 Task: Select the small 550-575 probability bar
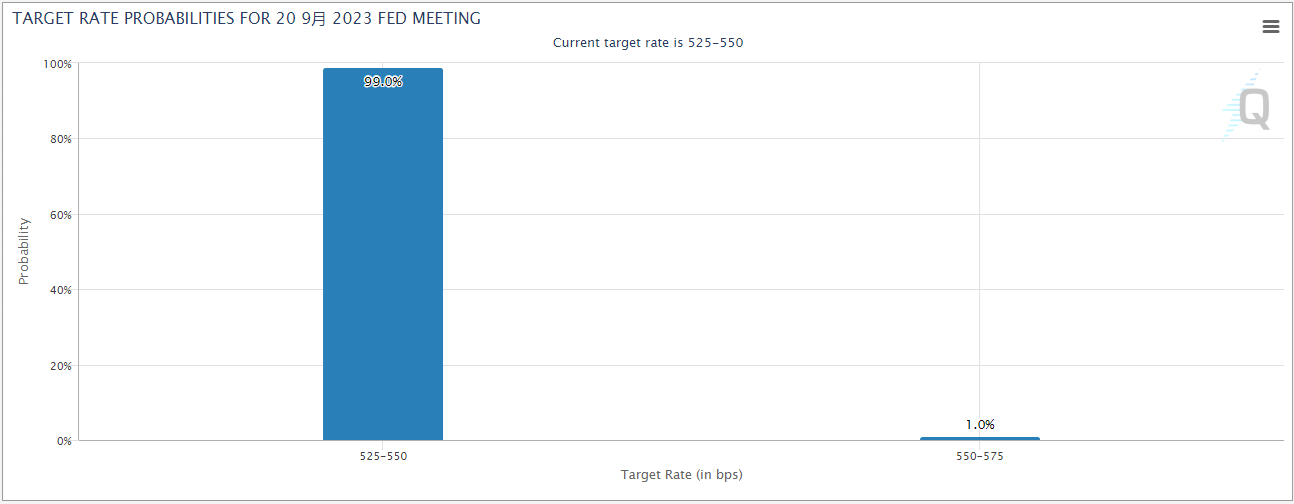980,438
